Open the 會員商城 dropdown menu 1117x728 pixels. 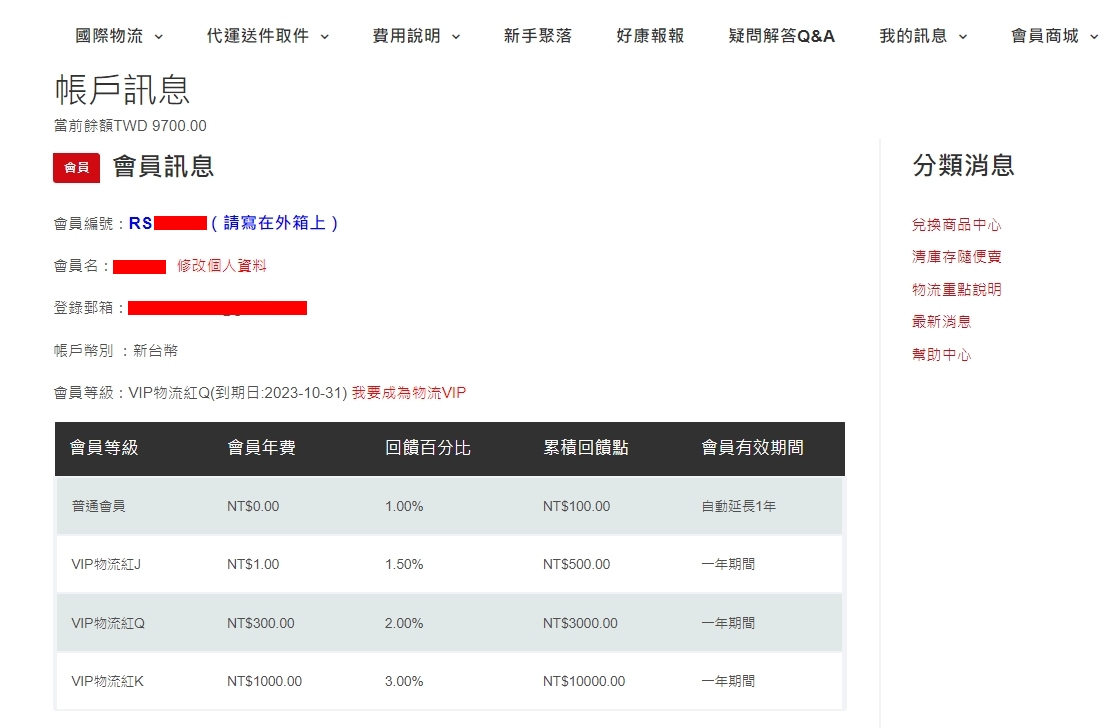coord(1054,36)
